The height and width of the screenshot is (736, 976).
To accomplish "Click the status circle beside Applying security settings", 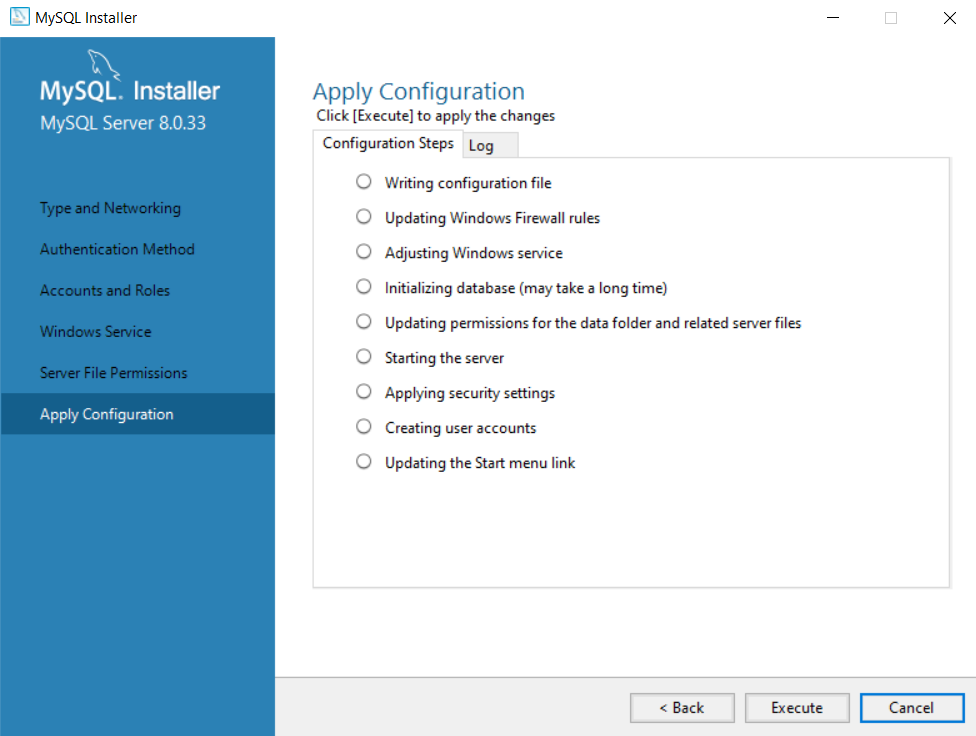I will pos(363,391).
